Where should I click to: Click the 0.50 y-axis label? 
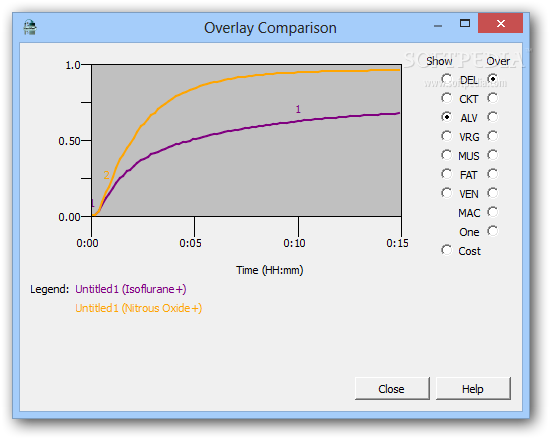[69, 141]
